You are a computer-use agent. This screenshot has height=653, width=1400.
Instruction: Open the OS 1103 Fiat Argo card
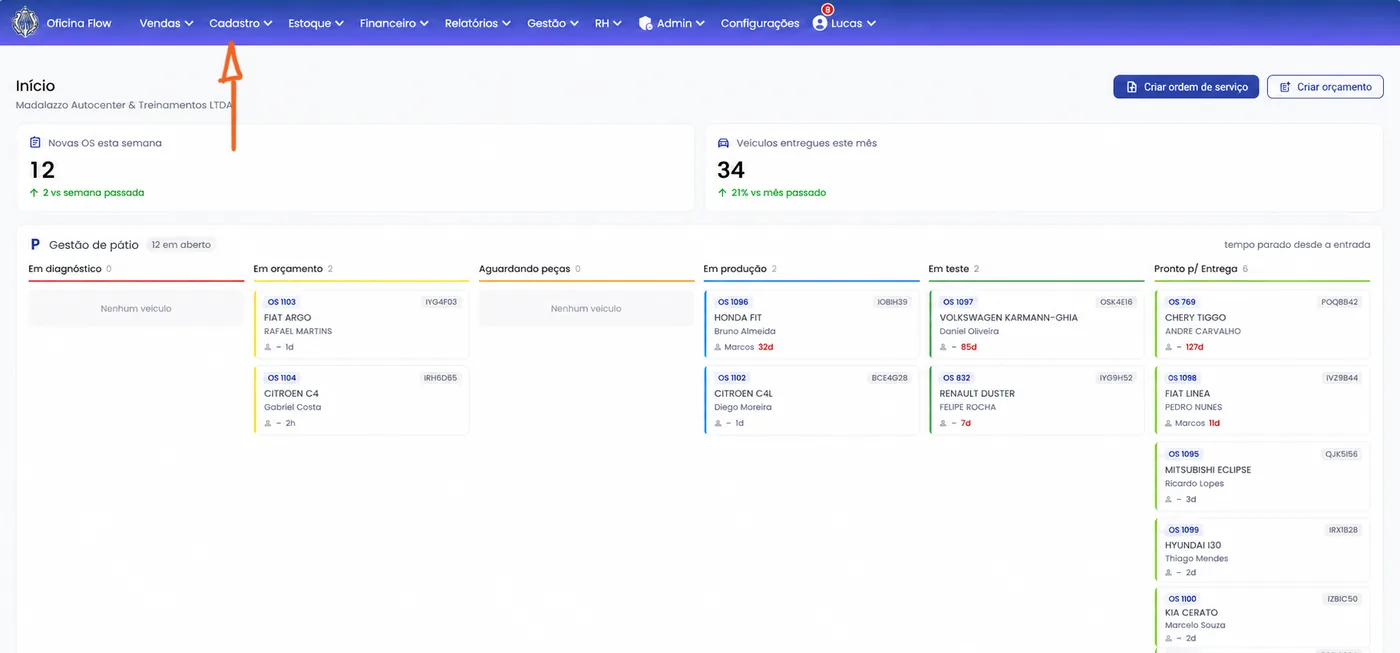[x=361, y=325]
